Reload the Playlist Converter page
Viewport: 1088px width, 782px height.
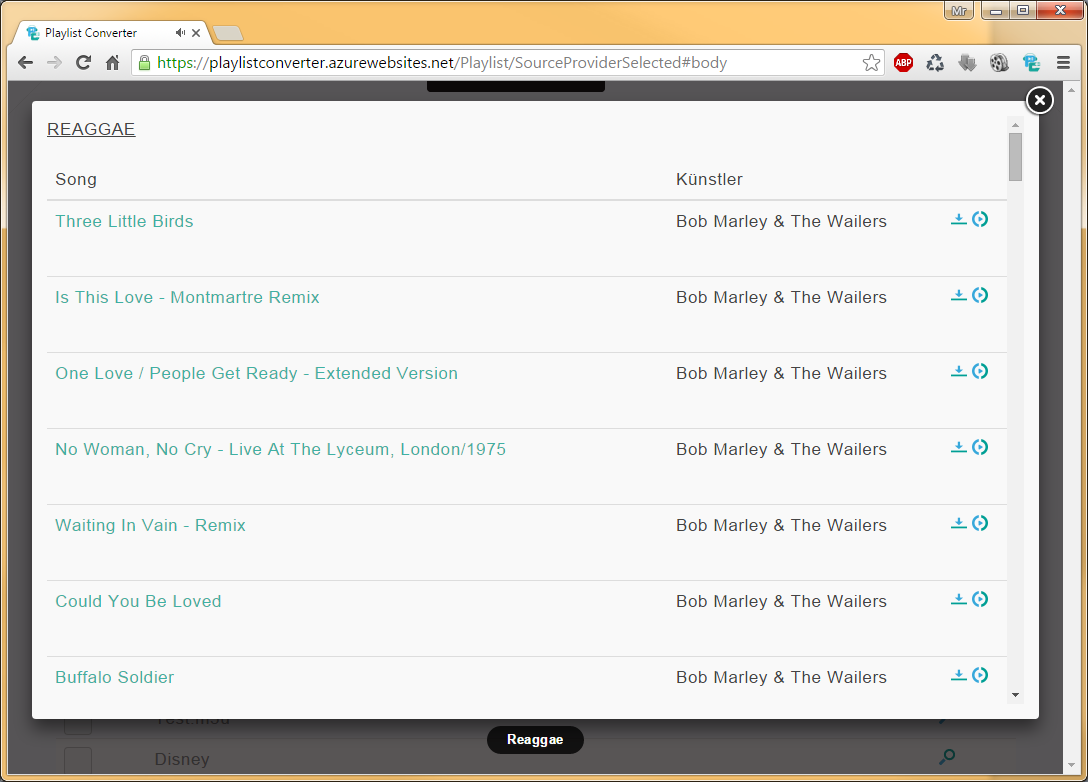click(x=83, y=62)
